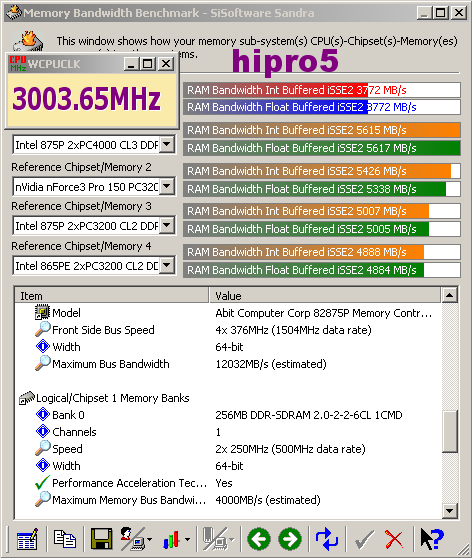Open dropdown arrow beside bar chart icon
This screenshot has width=472, height=558.
(x=187, y=540)
